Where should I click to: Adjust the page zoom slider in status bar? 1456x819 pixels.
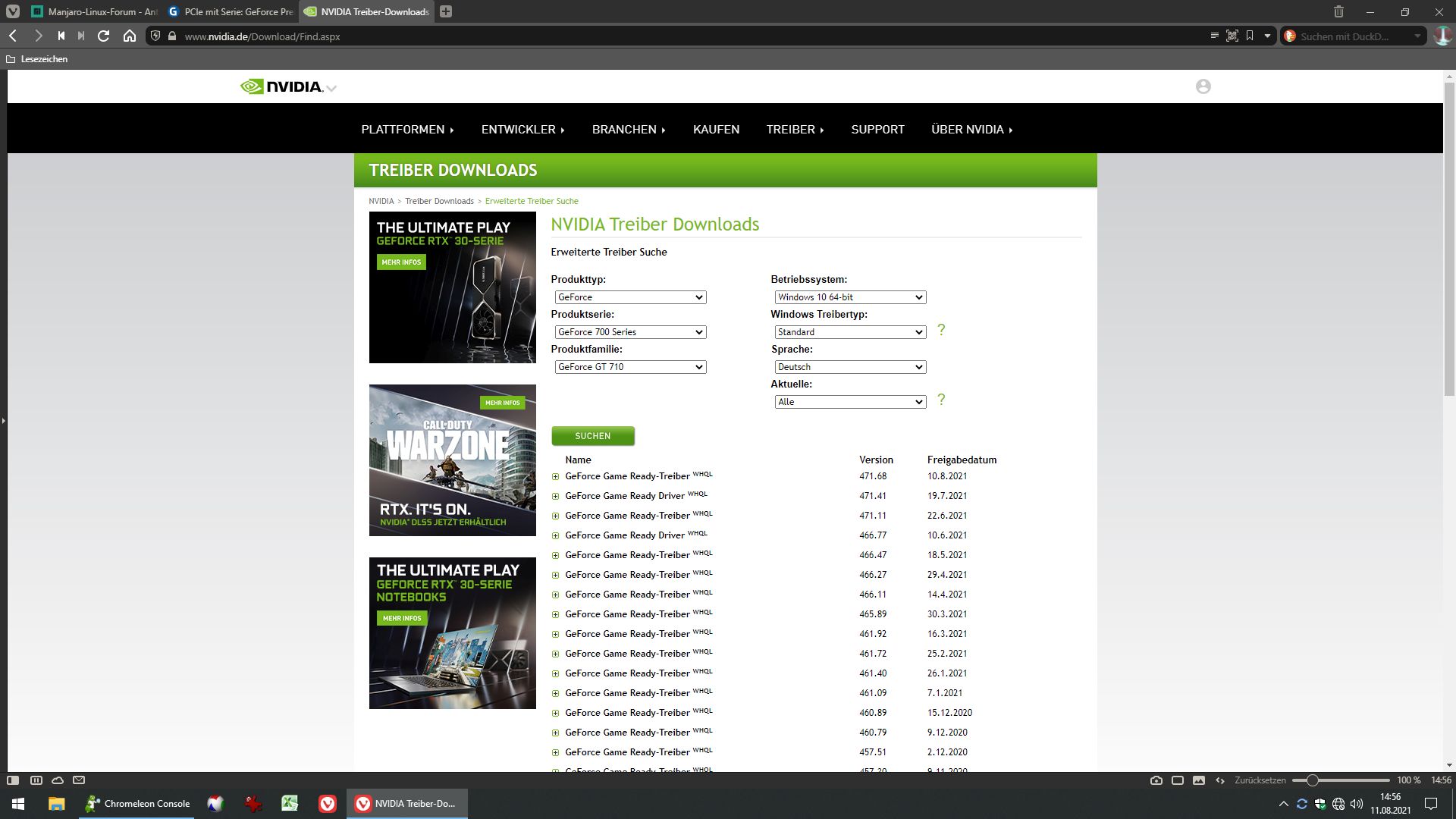(1313, 780)
